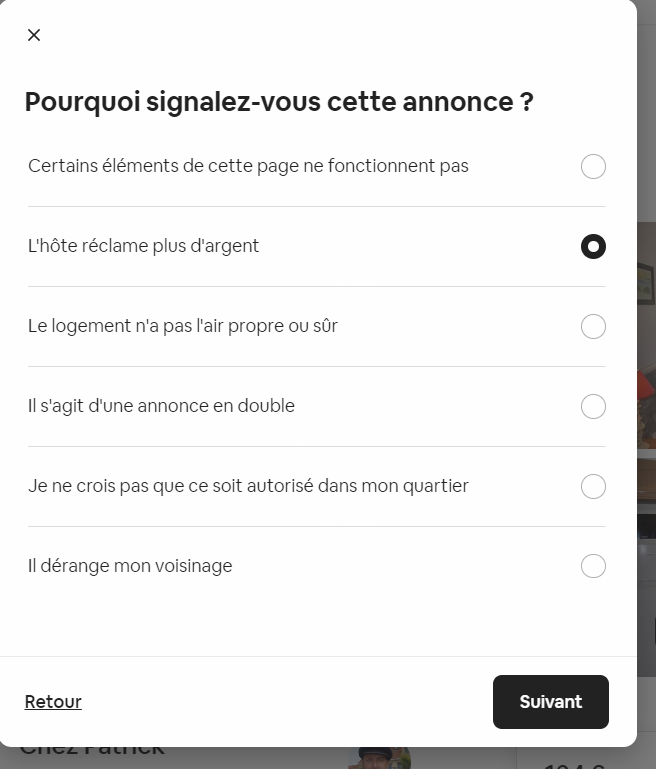Screen dimensions: 656x769
Task: Click the "Je ne crois pas que ce soit autorisé" text
Action: (x=248, y=486)
